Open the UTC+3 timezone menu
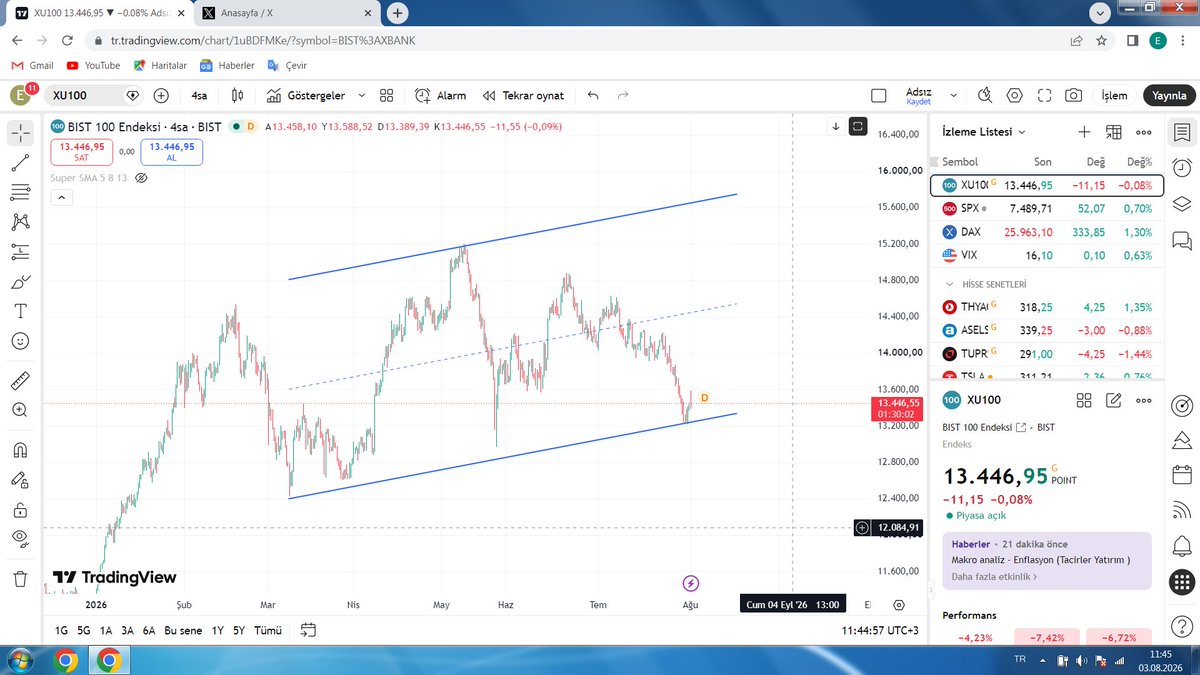 [880, 630]
